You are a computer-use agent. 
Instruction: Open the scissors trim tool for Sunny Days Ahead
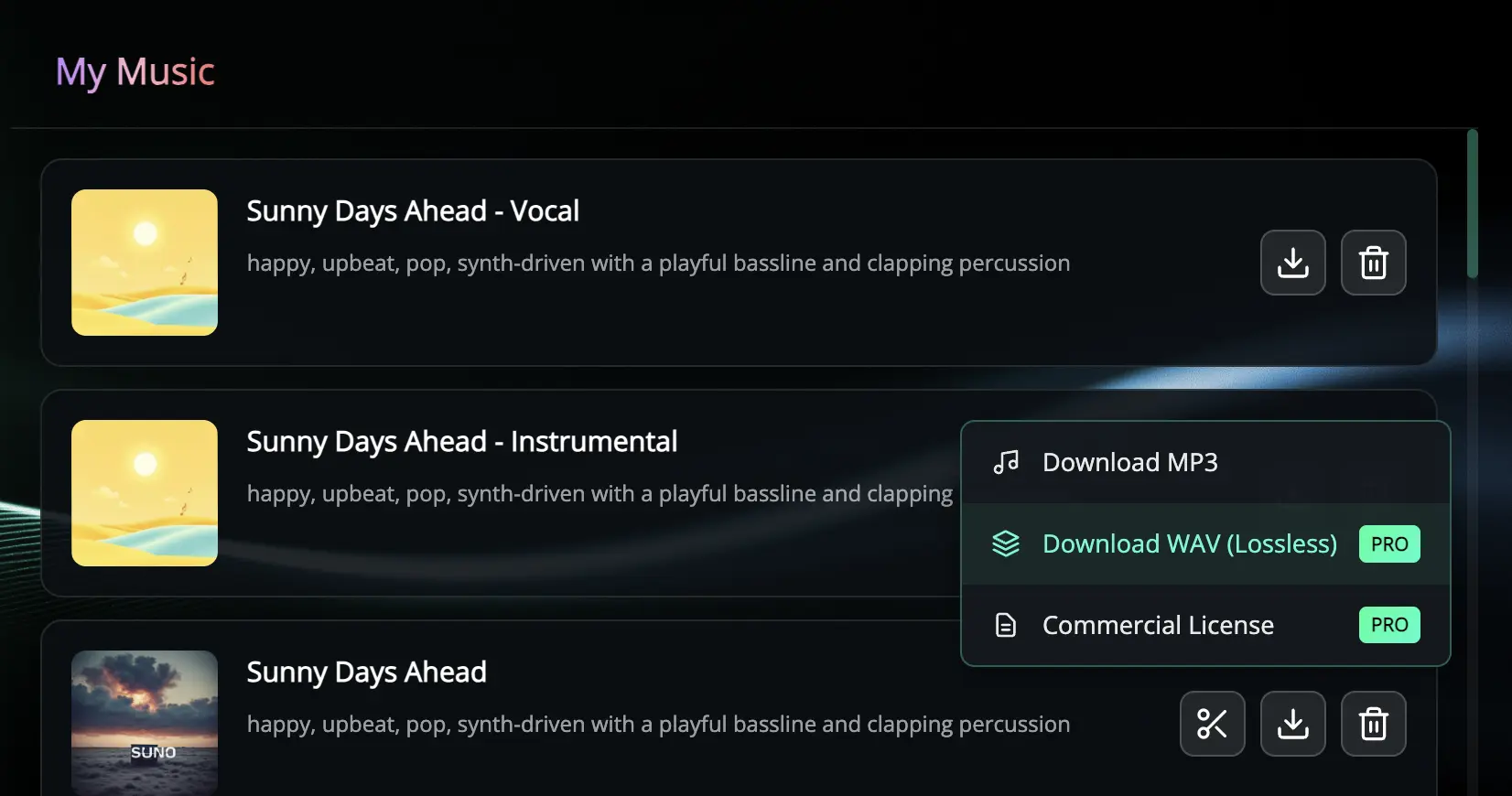pos(1212,724)
